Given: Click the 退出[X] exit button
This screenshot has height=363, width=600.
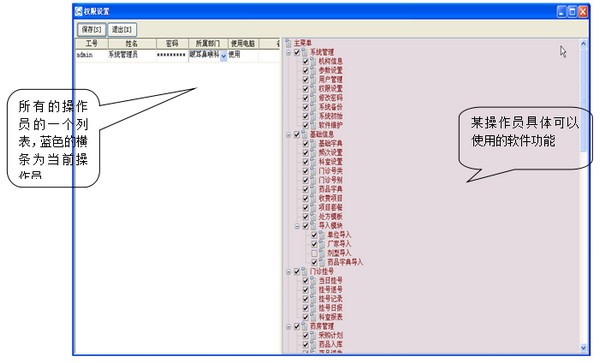Looking at the screenshot, I should [x=122, y=29].
